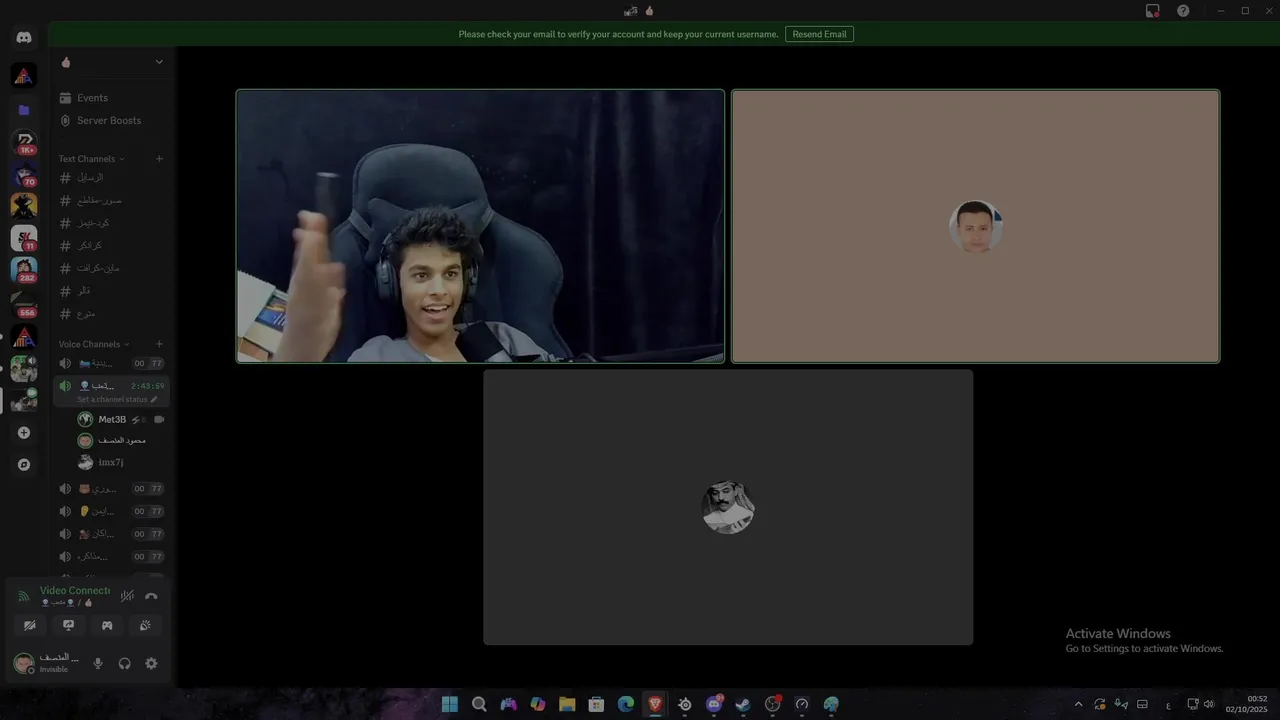The width and height of the screenshot is (1280, 720).
Task: Open Windows Start menu
Action: tap(450, 704)
